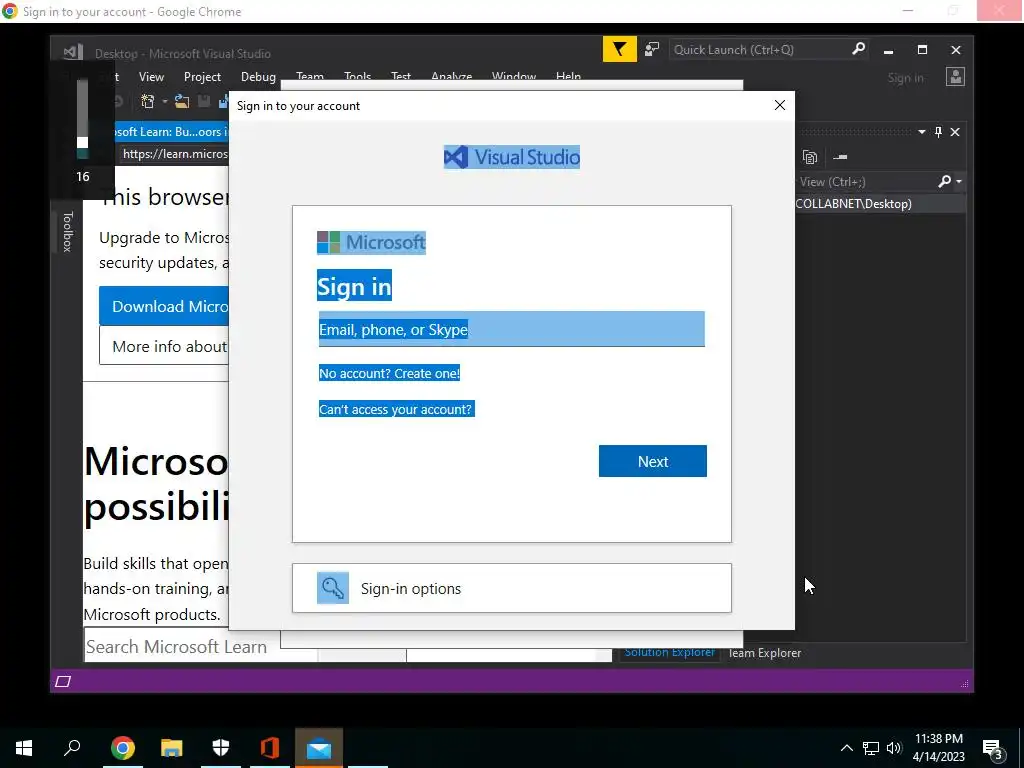Viewport: 1024px width, 768px height.
Task: Click the URL address field showing https://learn.micros
Action: coord(174,154)
